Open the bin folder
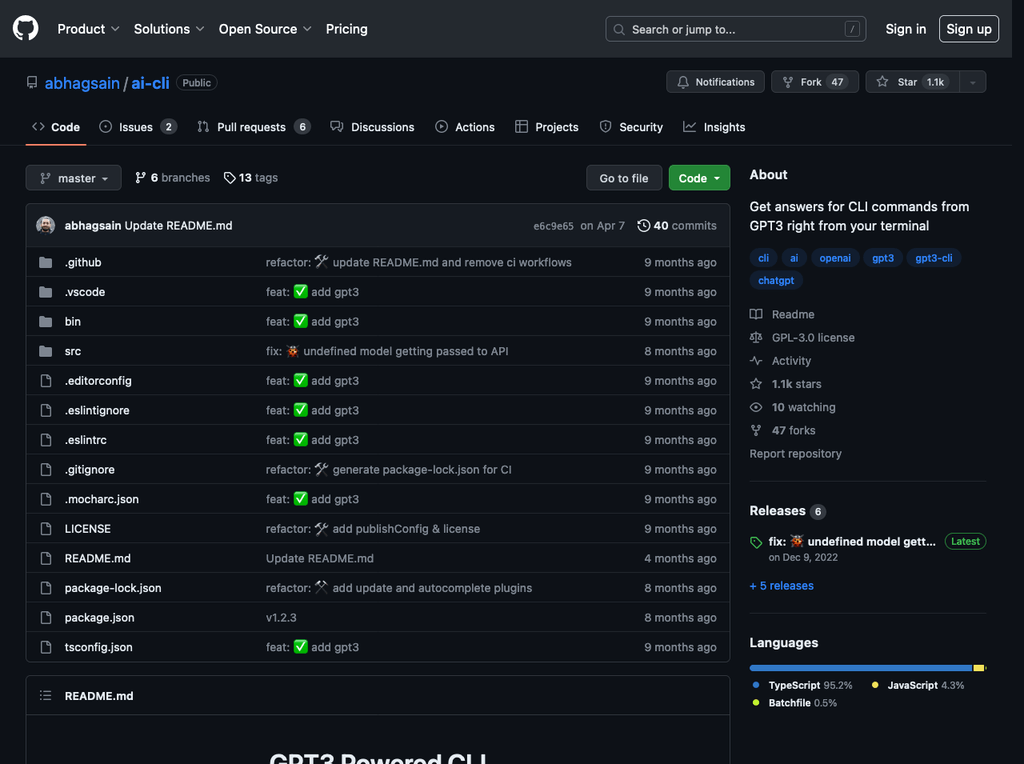Screen dimensions: 1024x764 coord(72,321)
